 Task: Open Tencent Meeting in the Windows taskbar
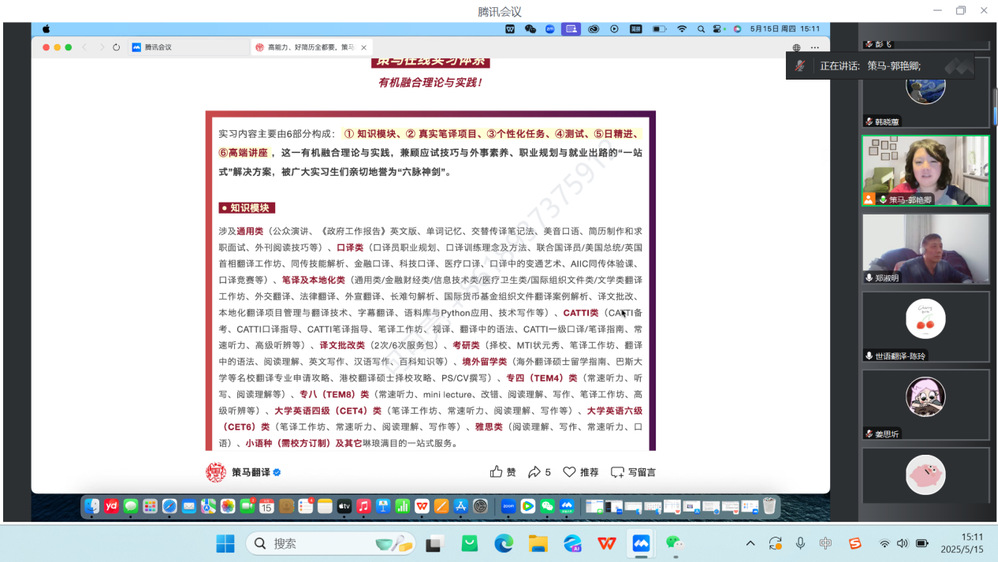tap(641, 544)
